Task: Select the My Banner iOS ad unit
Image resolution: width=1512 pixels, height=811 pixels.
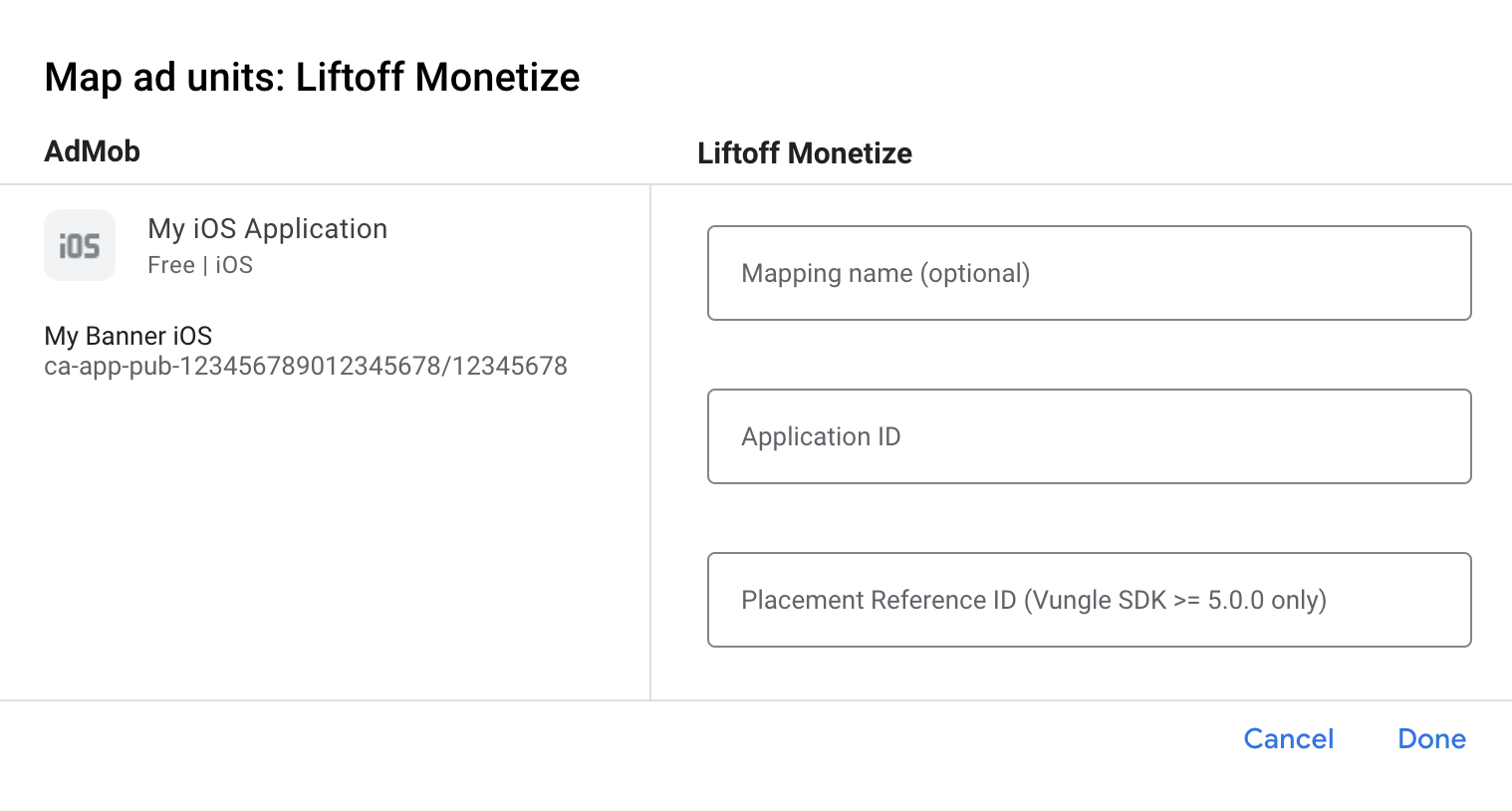Action: [x=128, y=336]
